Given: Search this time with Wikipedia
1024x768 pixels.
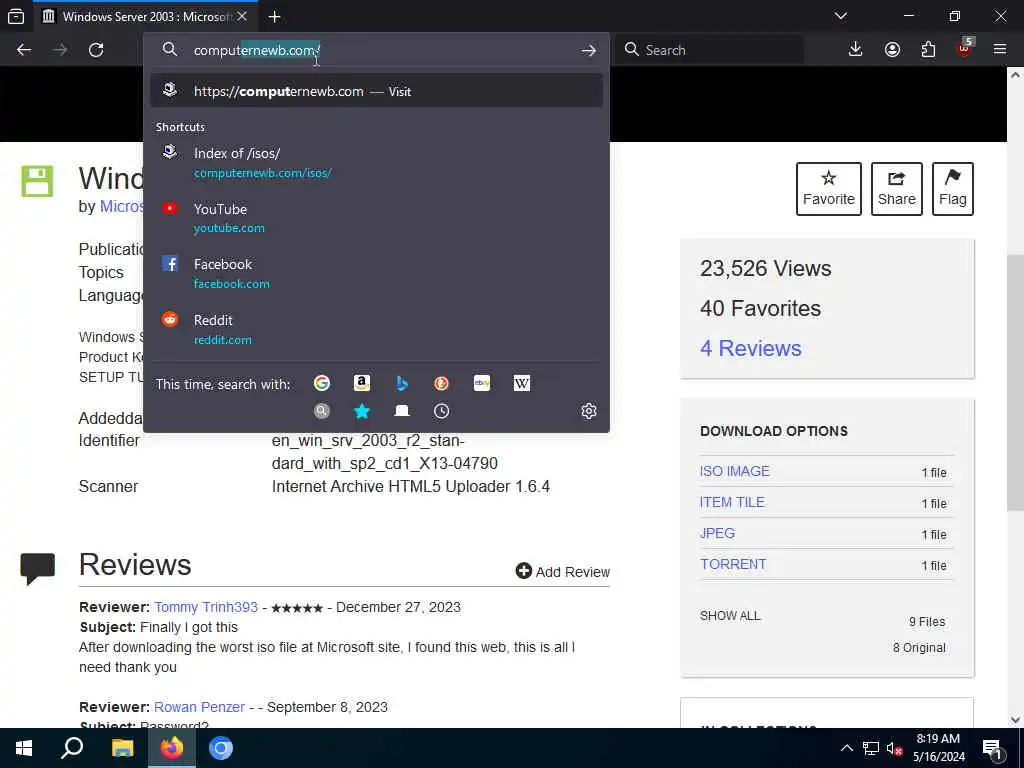Looking at the screenshot, I should tap(522, 383).
